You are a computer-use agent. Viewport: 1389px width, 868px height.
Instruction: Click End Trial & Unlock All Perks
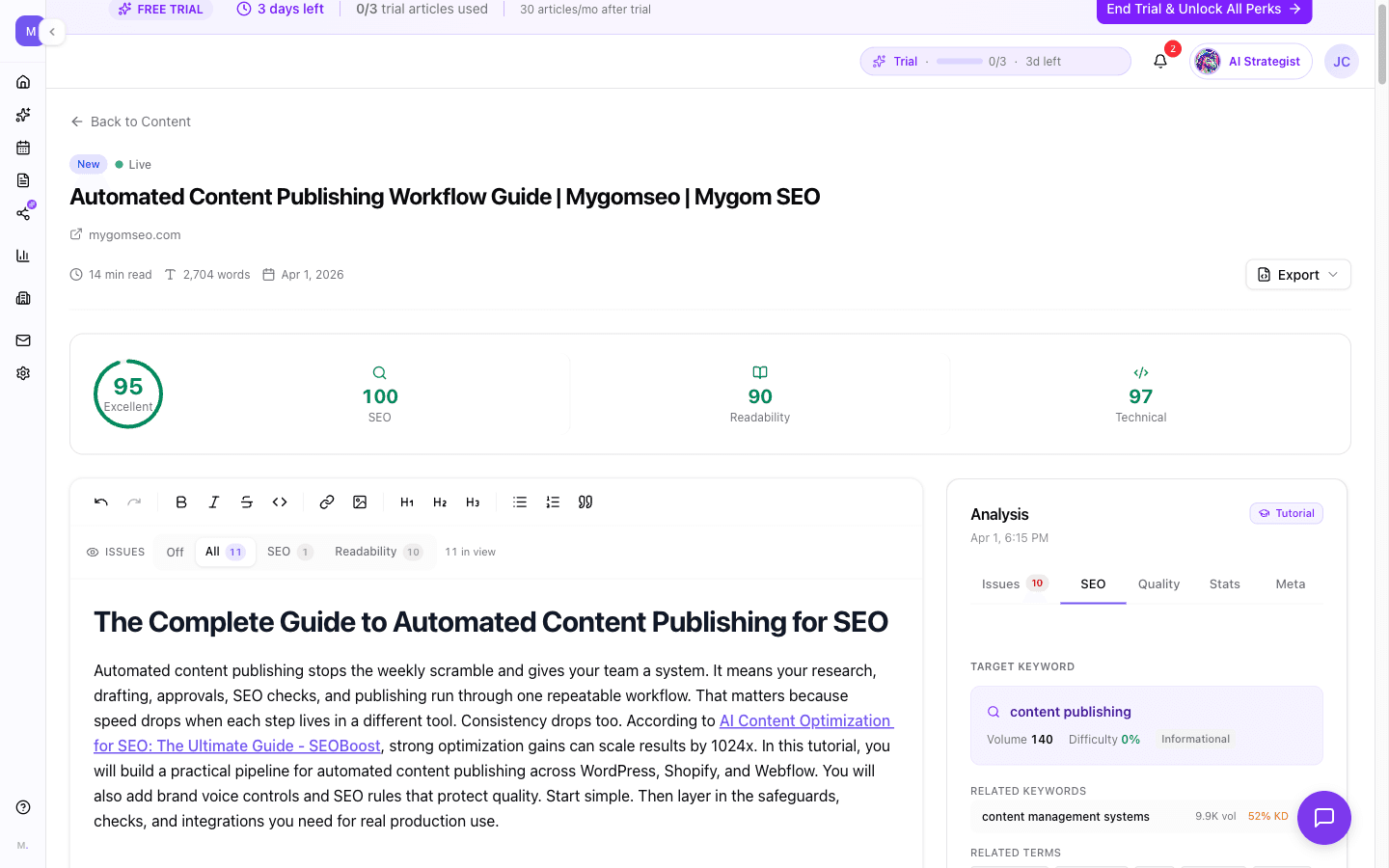(x=1203, y=10)
